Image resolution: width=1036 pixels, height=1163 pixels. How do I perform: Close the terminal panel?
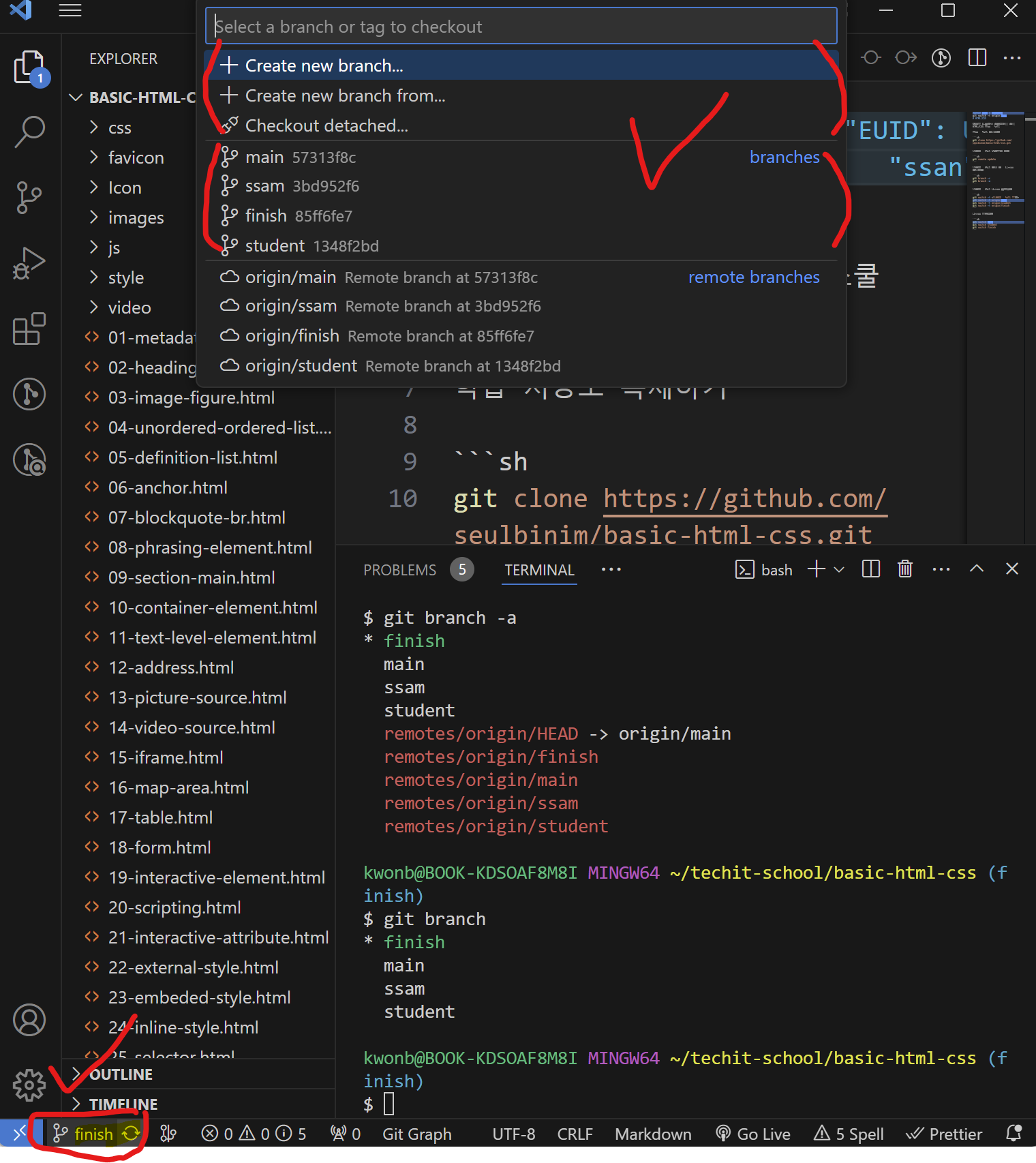click(1012, 569)
